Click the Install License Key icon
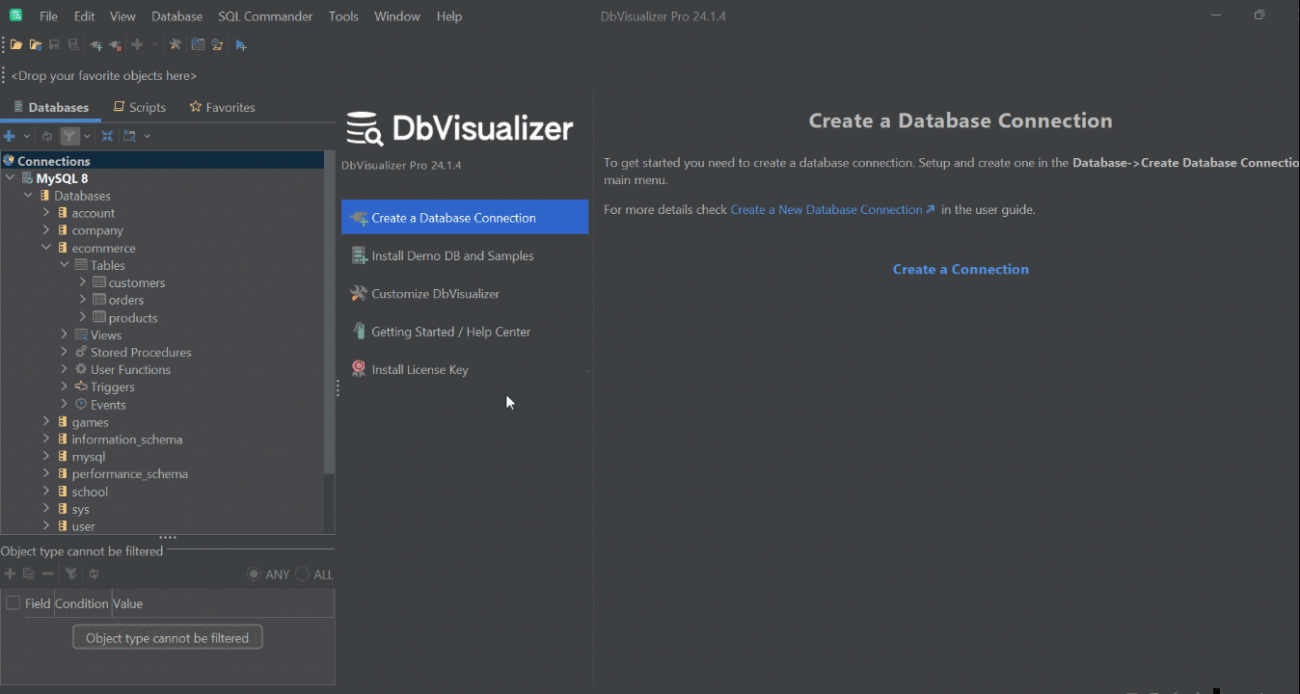The height and width of the screenshot is (694, 1300). pyautogui.click(x=358, y=369)
